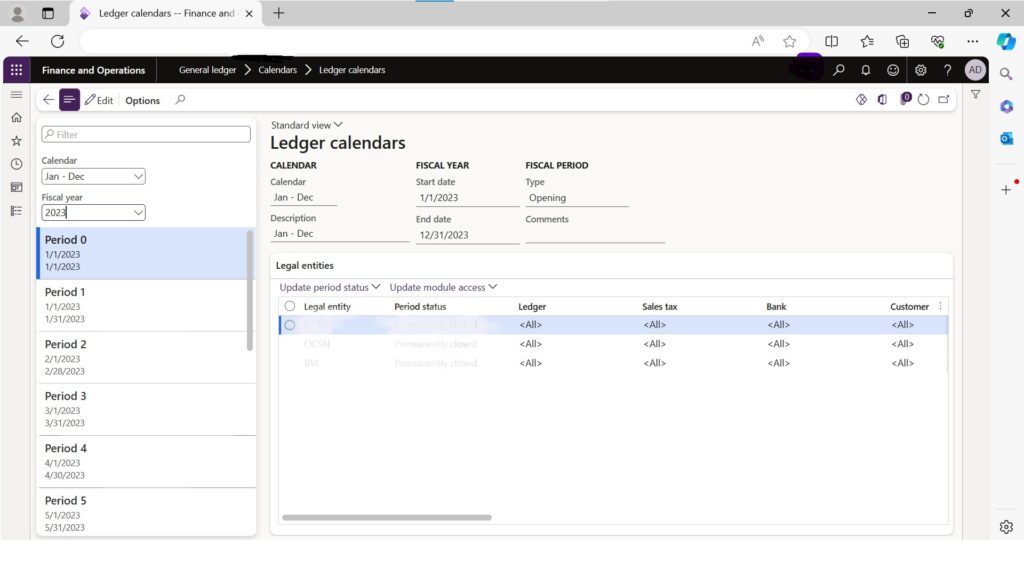Click the legal entities grid horizontal scrollbar
Screen dimensions: 1024x576
387,517
